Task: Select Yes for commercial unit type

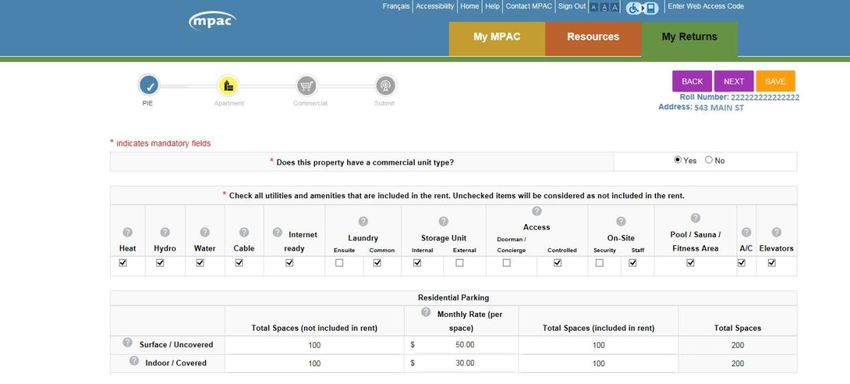Action: pos(678,160)
